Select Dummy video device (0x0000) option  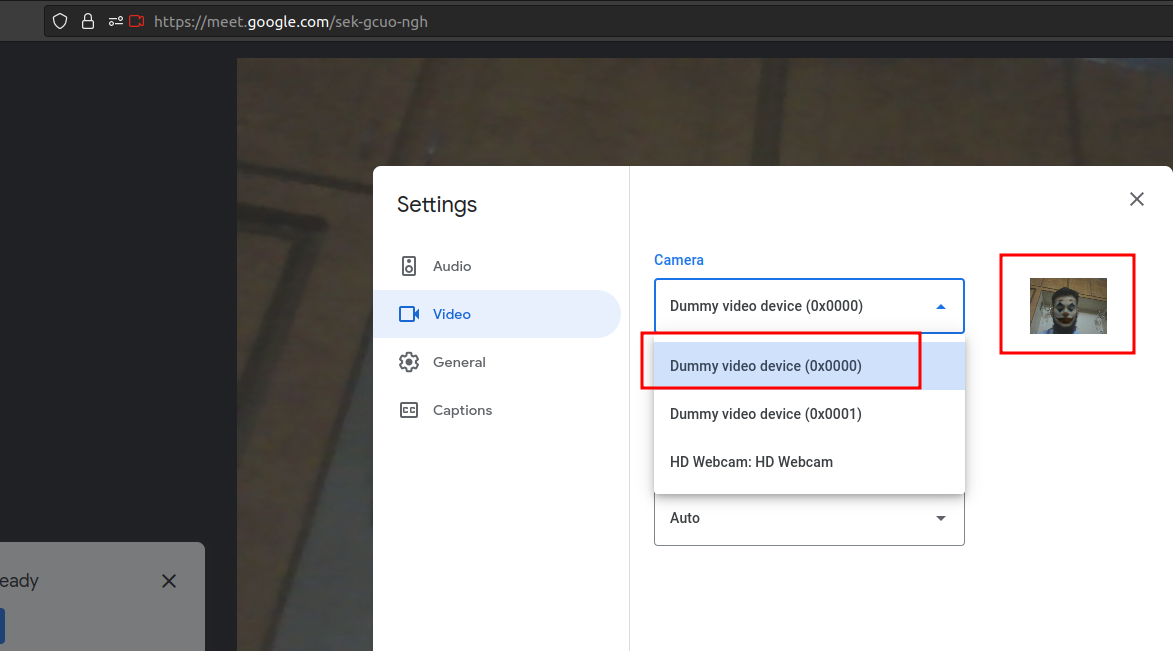(x=766, y=366)
